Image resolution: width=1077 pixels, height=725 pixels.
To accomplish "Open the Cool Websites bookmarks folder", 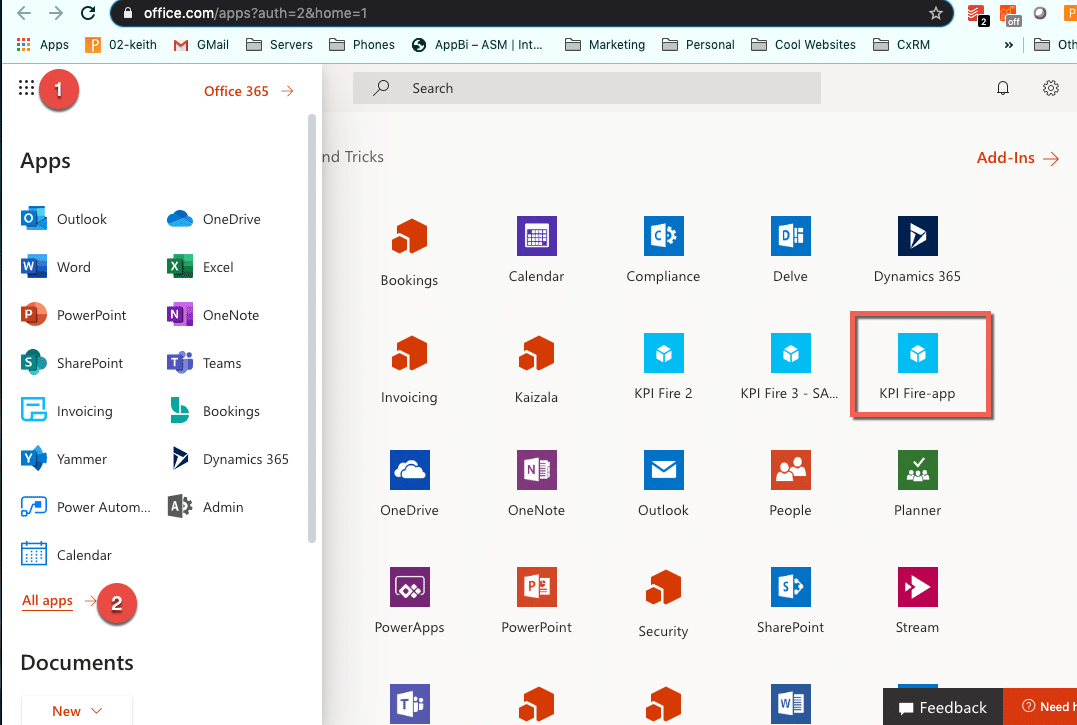I will (x=804, y=45).
